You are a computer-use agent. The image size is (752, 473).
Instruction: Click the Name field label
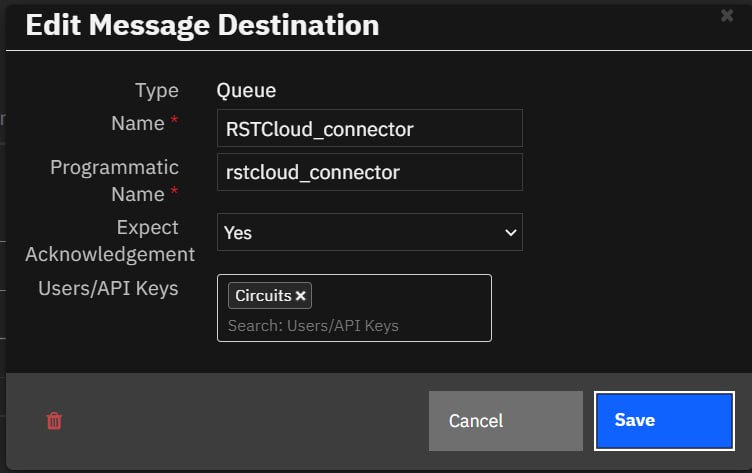coord(138,123)
